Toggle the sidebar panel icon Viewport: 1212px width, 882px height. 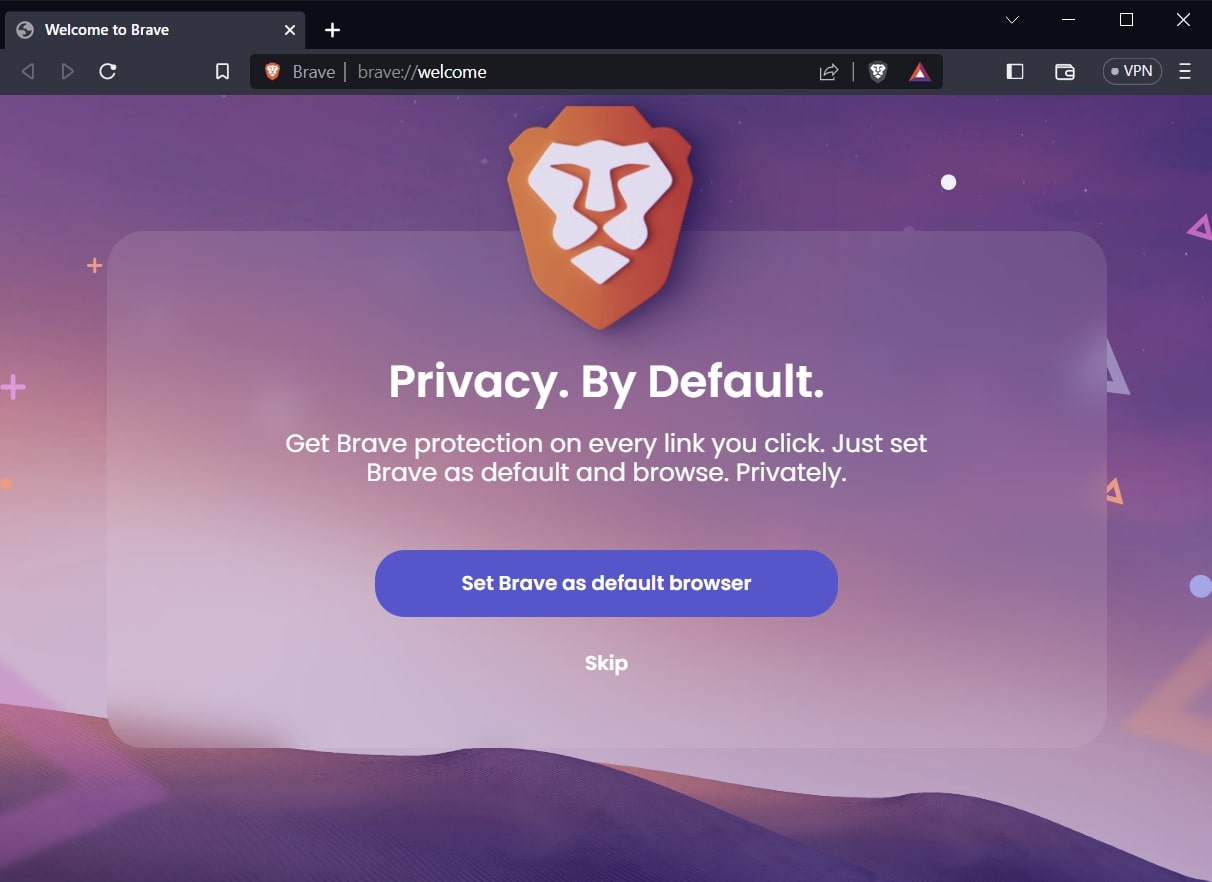tap(1015, 72)
